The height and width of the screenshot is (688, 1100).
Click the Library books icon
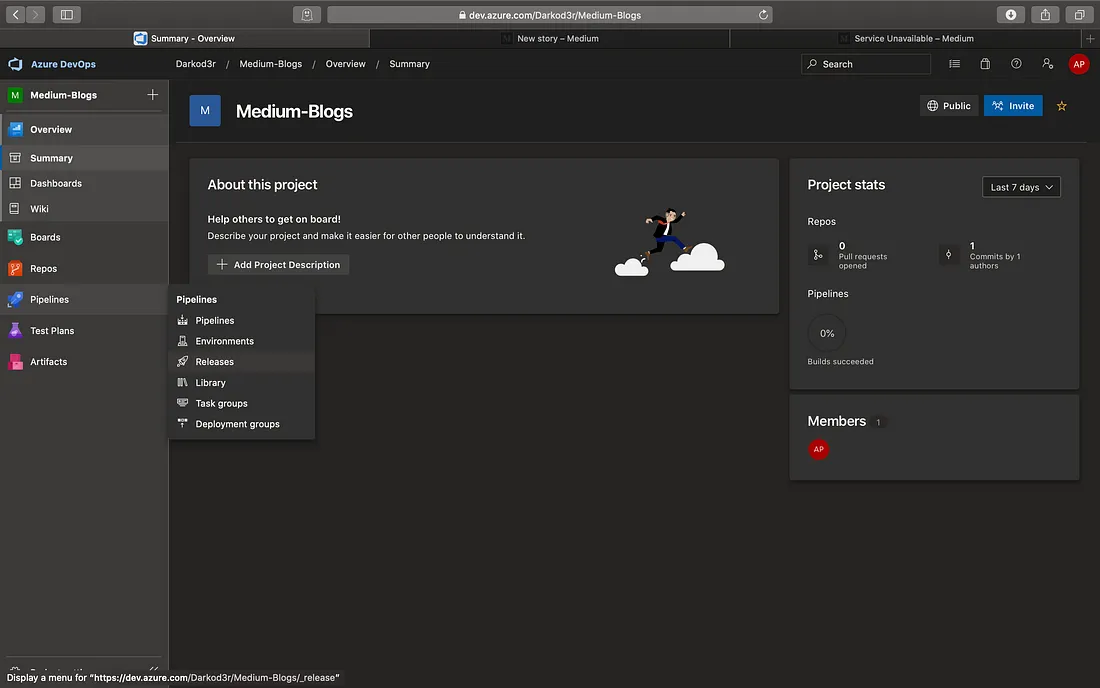(x=182, y=382)
